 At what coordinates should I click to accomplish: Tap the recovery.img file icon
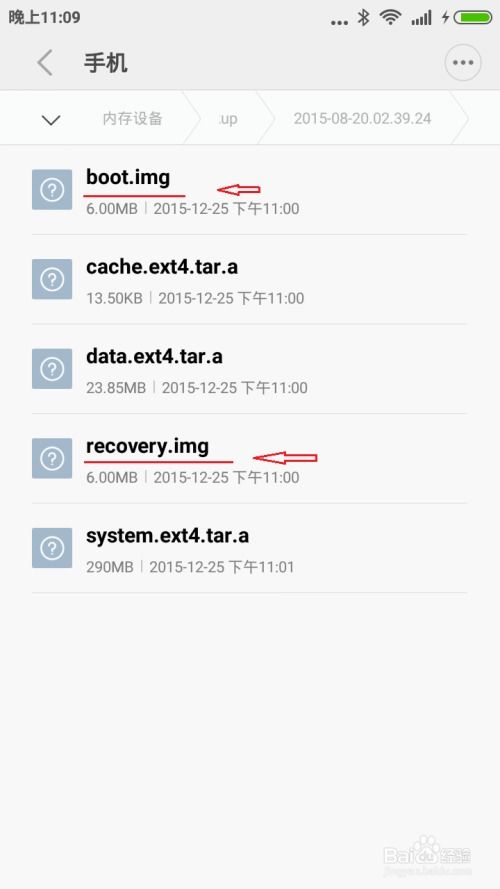point(52,458)
